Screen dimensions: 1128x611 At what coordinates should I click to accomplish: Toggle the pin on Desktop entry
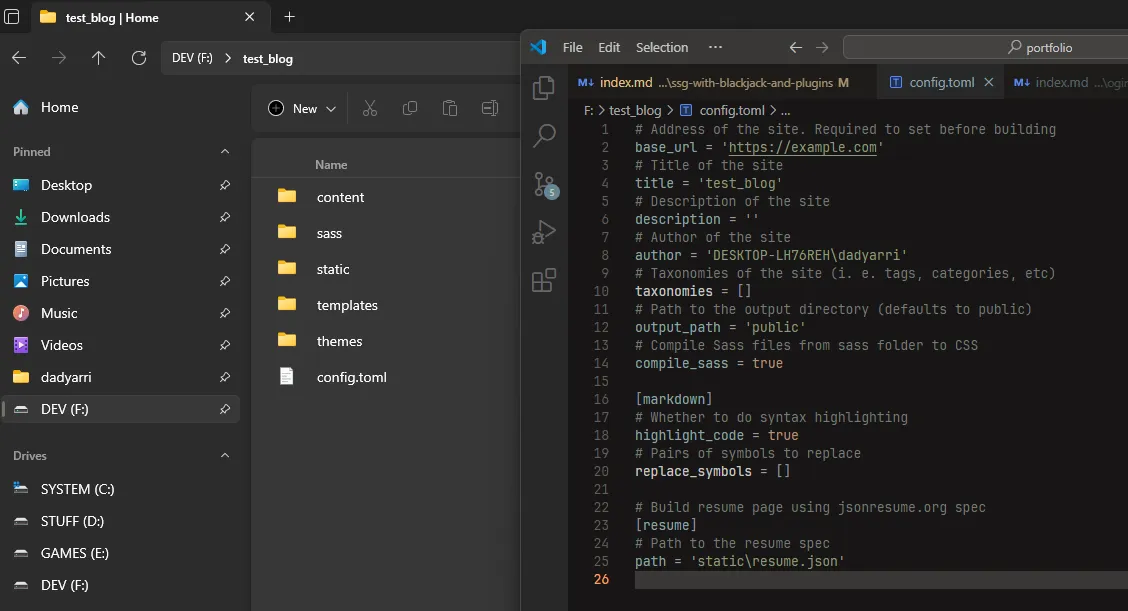(225, 185)
